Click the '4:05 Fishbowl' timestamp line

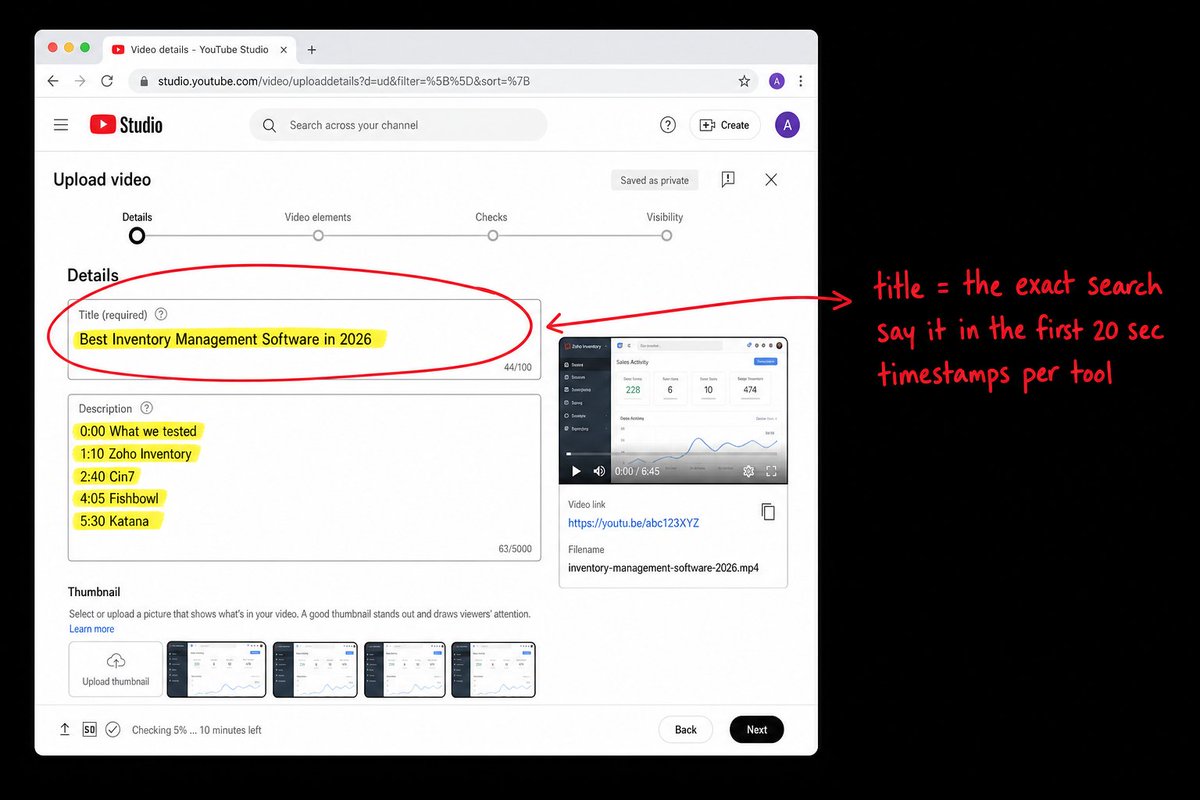click(119, 498)
